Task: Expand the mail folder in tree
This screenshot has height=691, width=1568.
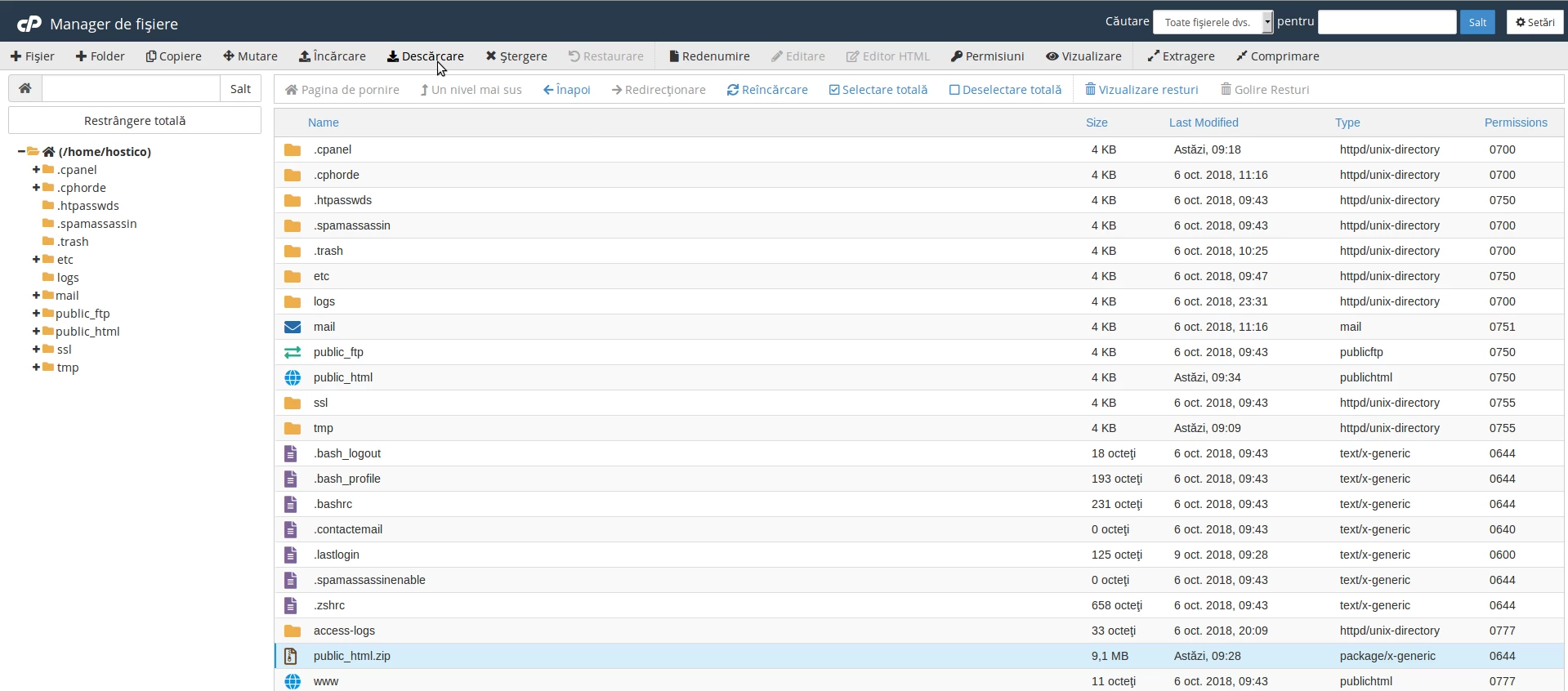Action: [x=36, y=296]
